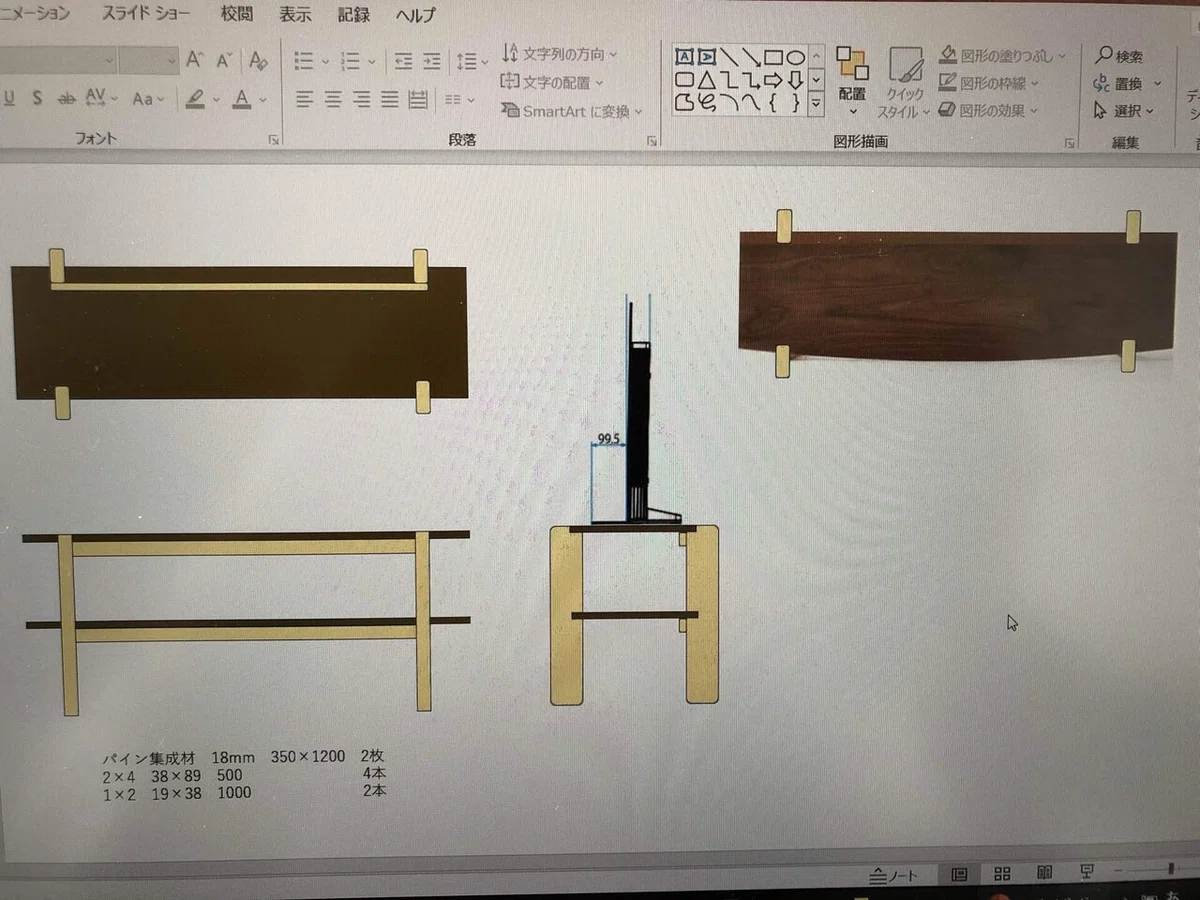Open the 配置 arrange menu
Screen dimensions: 1200x900
pyautogui.click(x=852, y=81)
